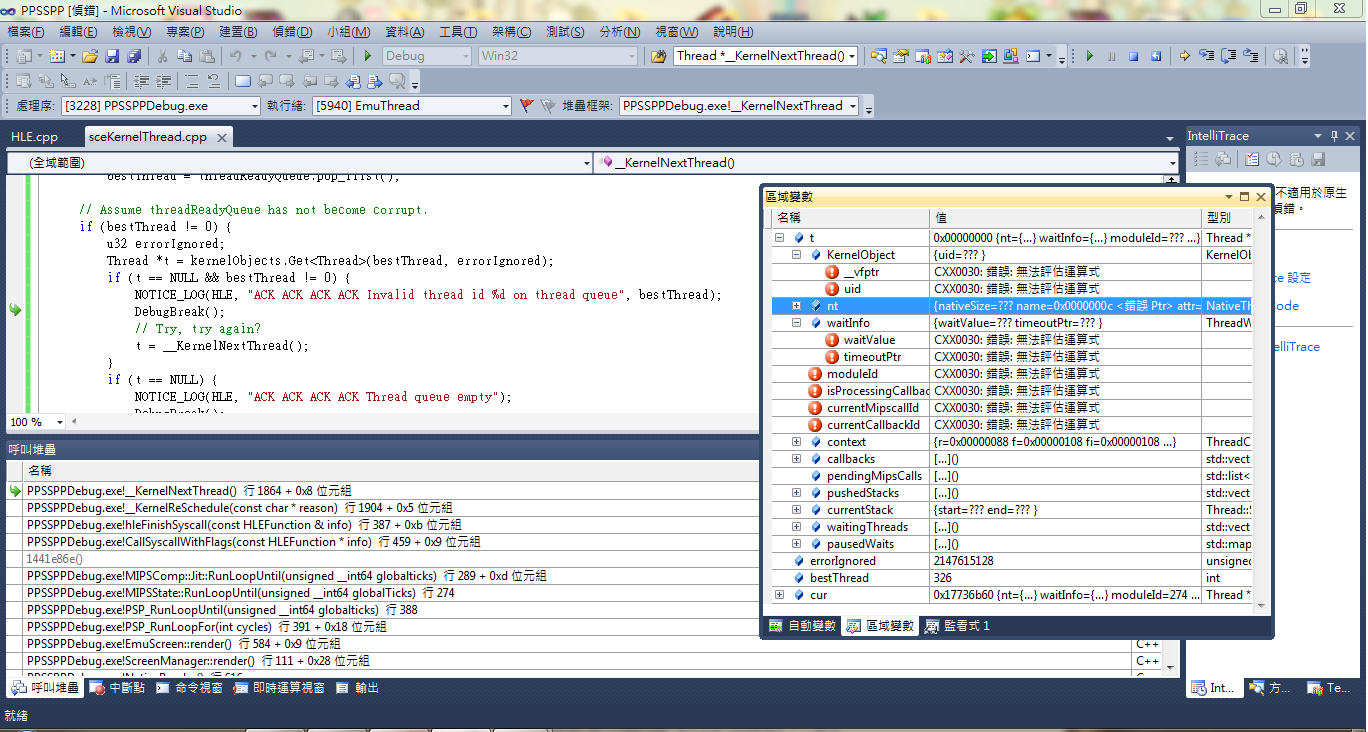Select the __KernelReSchedule call stack frame
This screenshot has width=1368, height=732.
240,508
